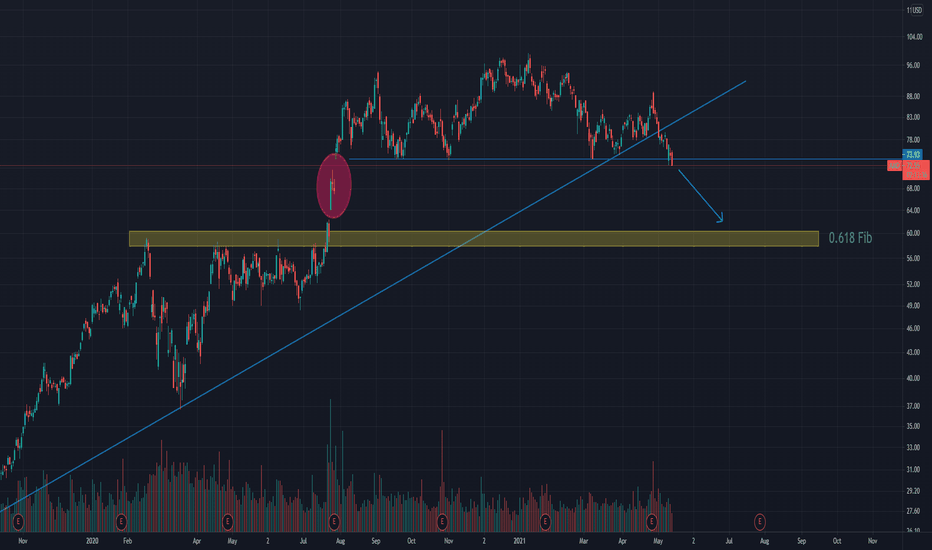Select the red ellipse drawing around the gap candle
This screenshot has width=932, height=550.
click(x=334, y=186)
